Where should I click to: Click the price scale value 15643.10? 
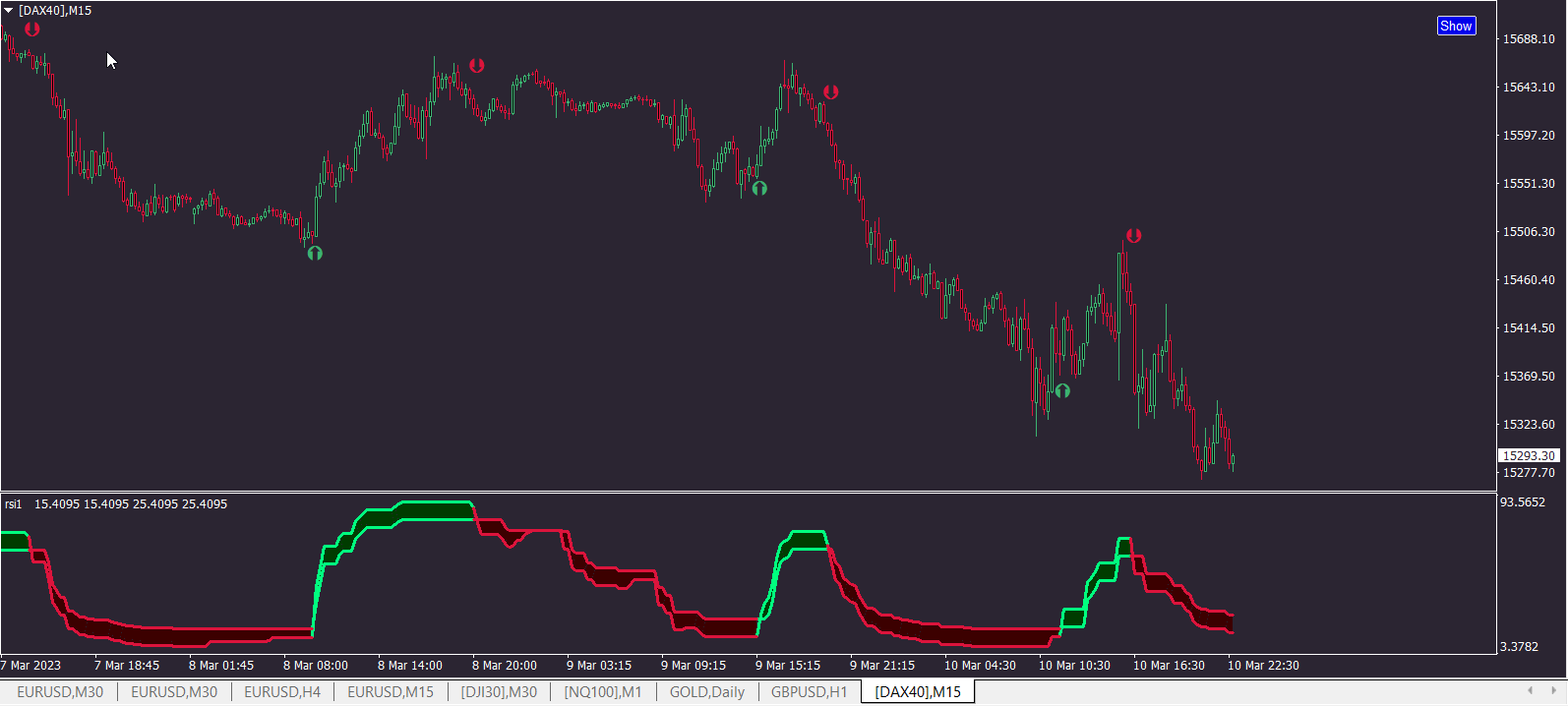point(1529,88)
